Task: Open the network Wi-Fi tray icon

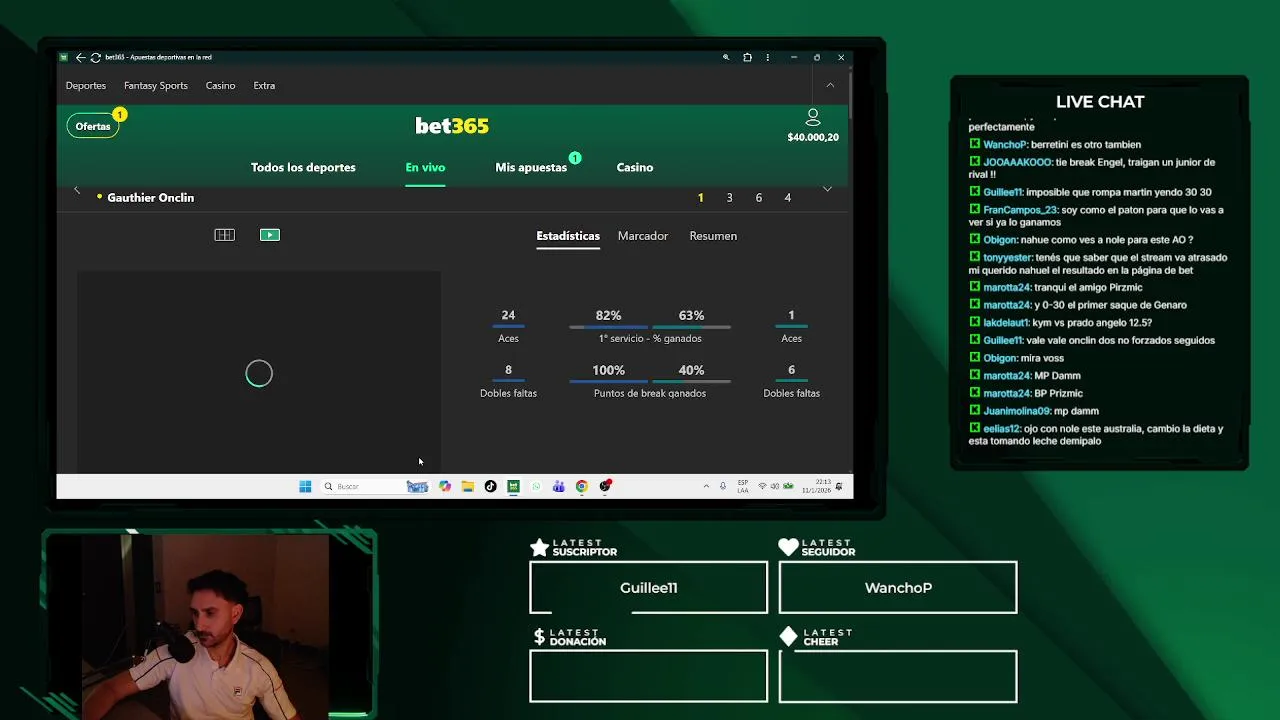Action: [762, 486]
